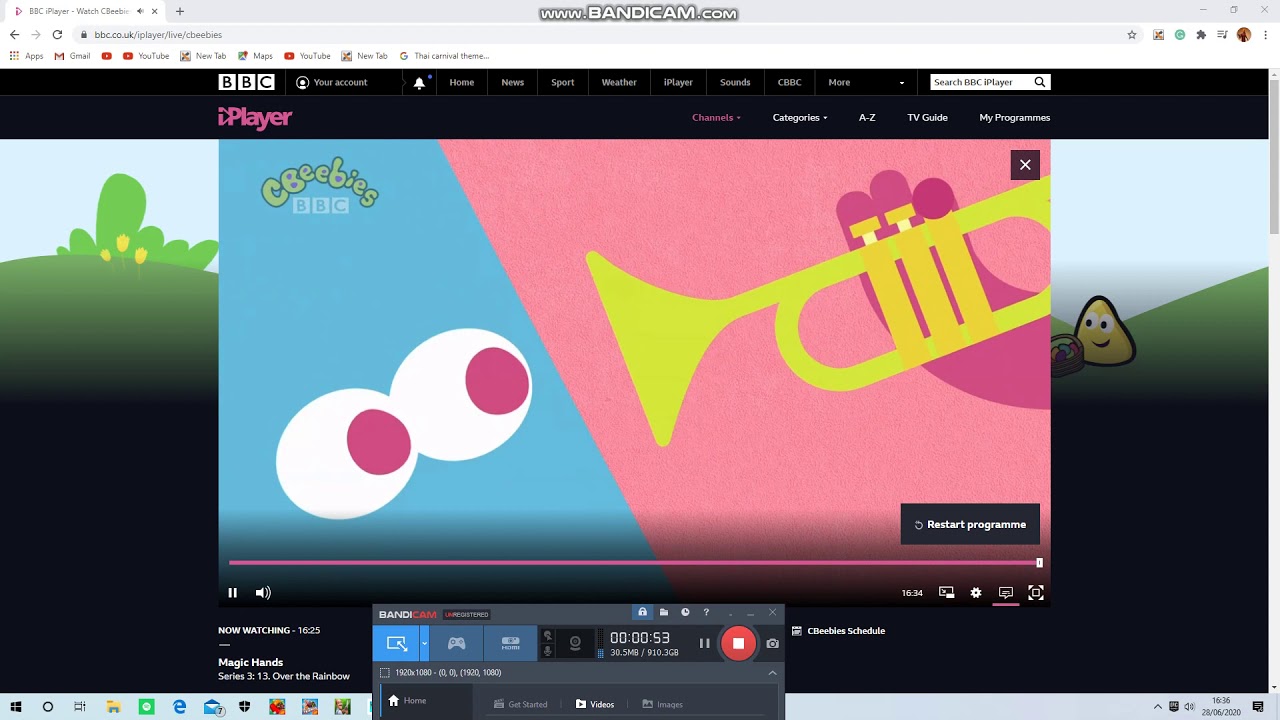The width and height of the screenshot is (1280, 720).
Task: Open My Programmes
Action: [1014, 117]
